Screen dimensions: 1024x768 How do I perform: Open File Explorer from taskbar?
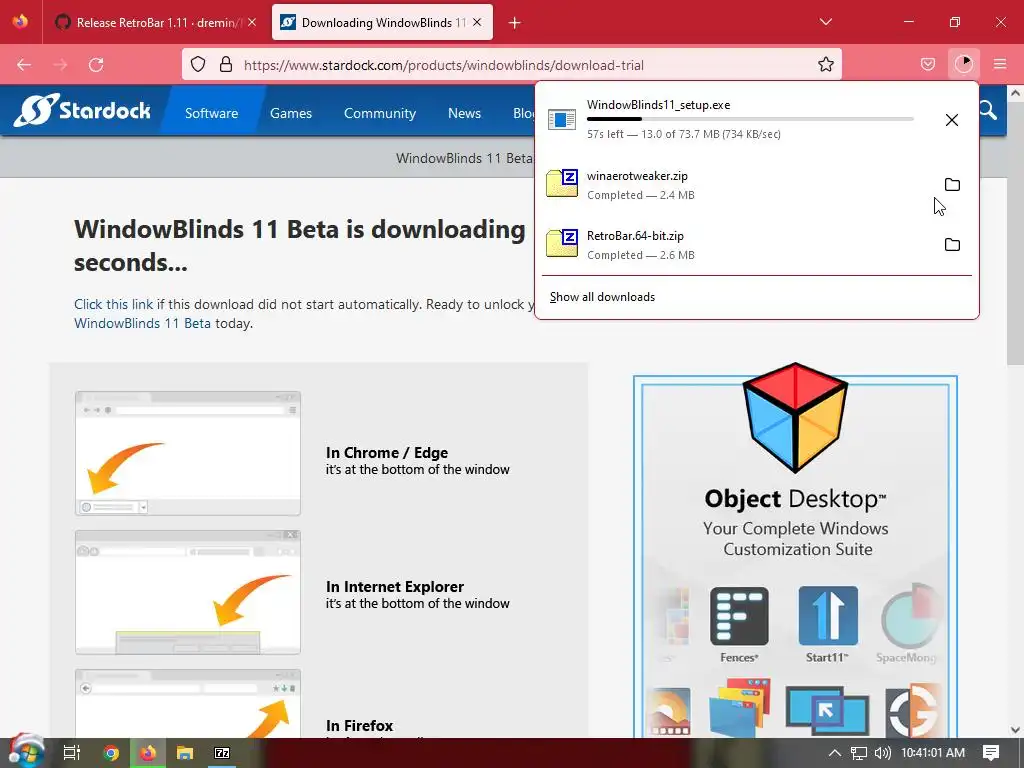[185, 753]
